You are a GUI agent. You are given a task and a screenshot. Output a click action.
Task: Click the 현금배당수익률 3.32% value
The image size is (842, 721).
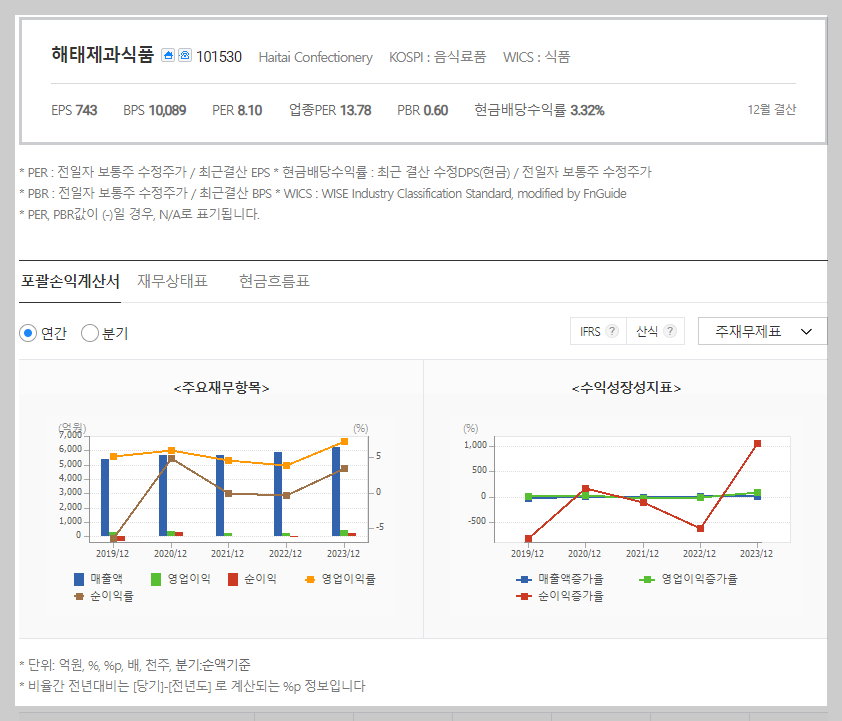(539, 110)
